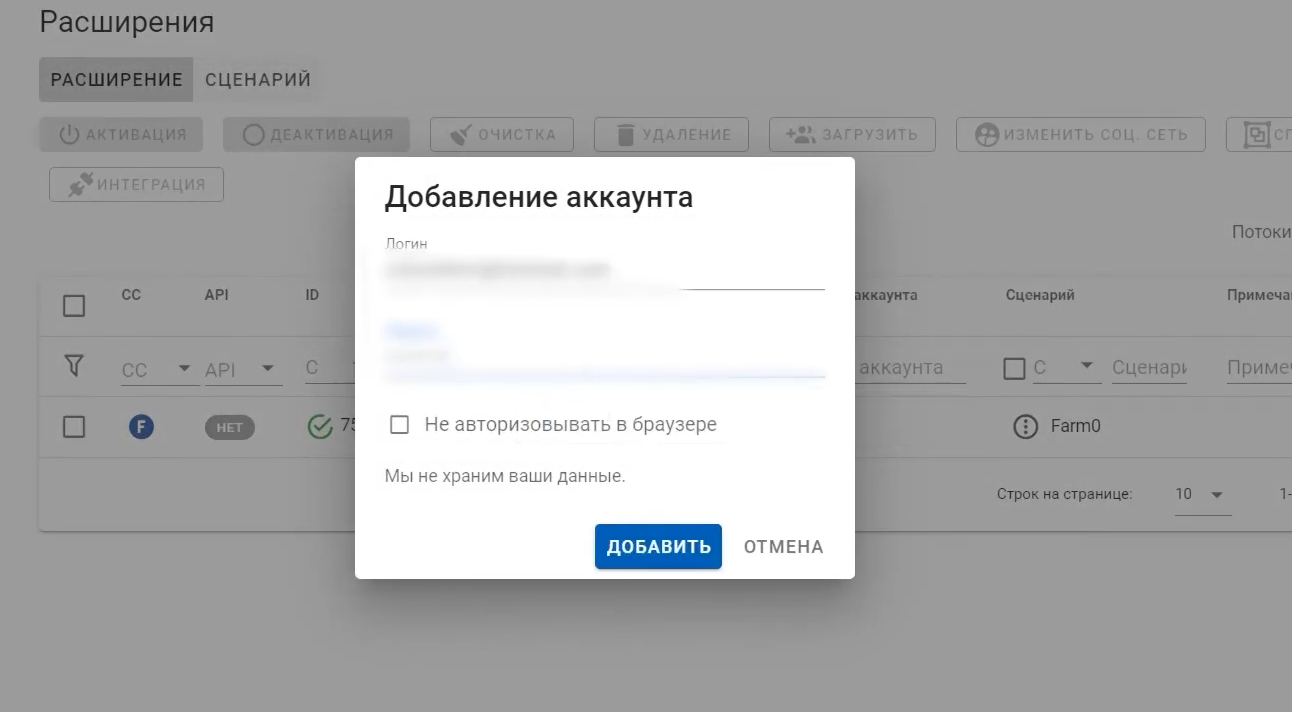Viewport: 1292px width, 712px height.
Task: Click the НЕТ API badge
Action: [230, 427]
